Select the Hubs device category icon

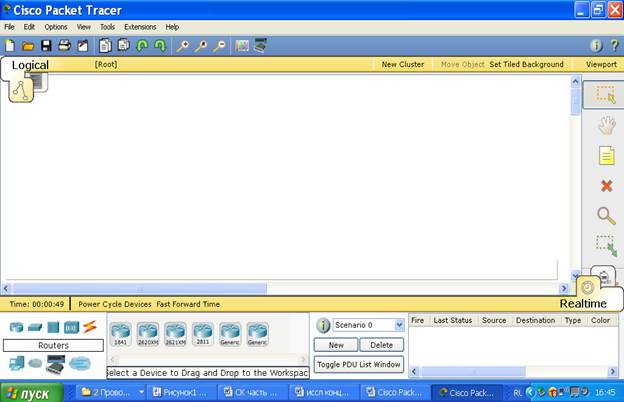coord(53,328)
